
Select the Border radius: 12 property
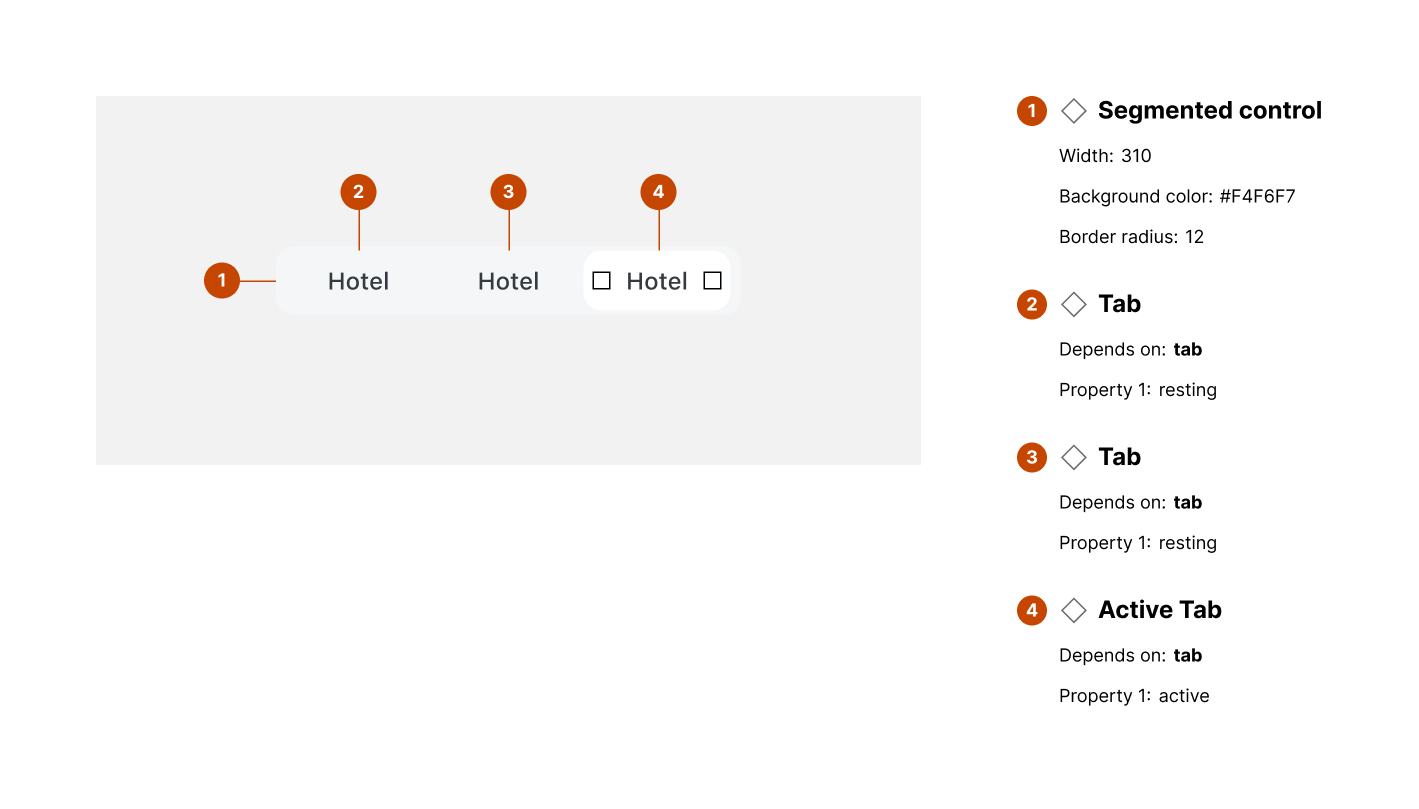point(1131,237)
